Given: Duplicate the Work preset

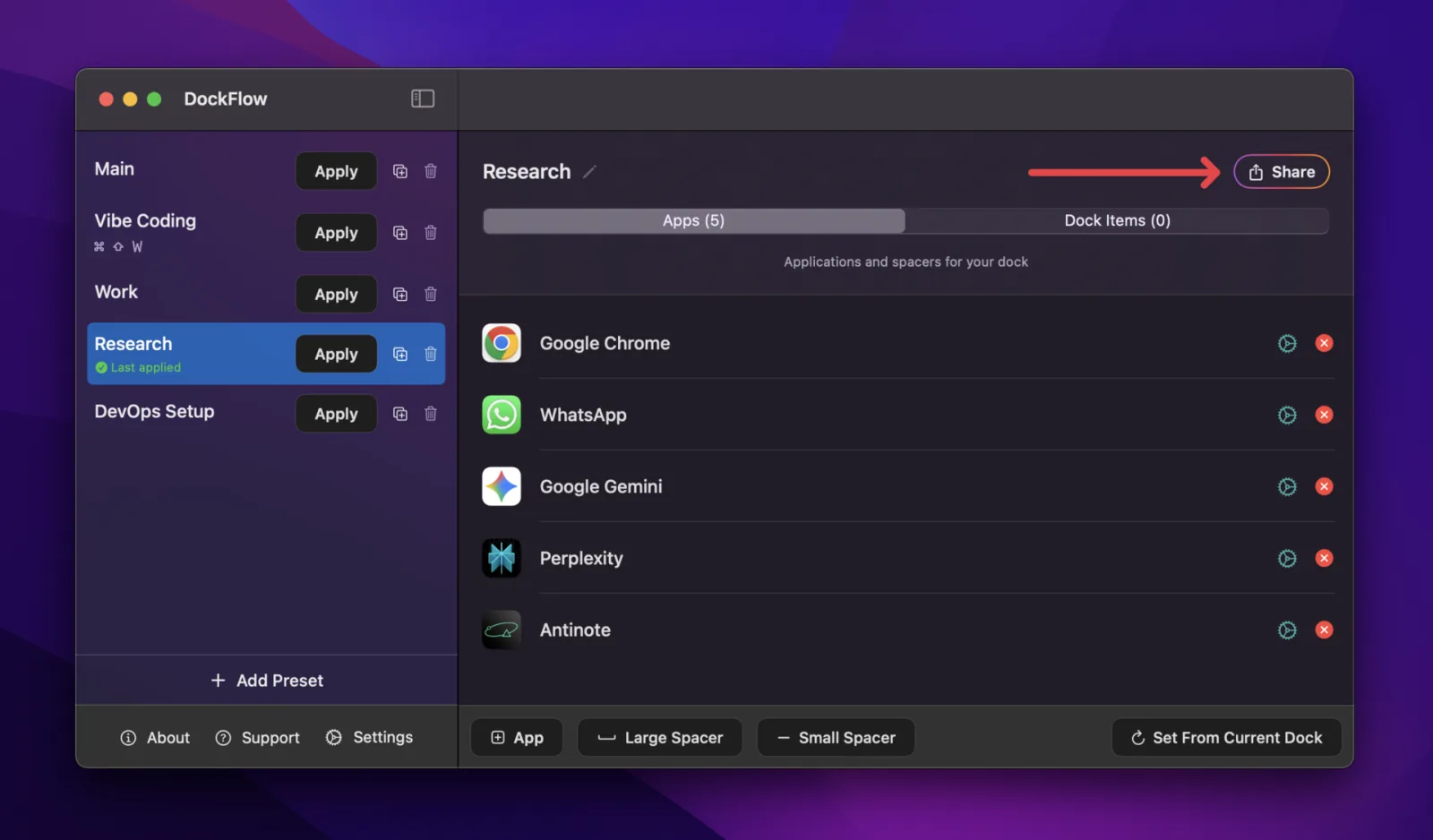Looking at the screenshot, I should tap(400, 295).
